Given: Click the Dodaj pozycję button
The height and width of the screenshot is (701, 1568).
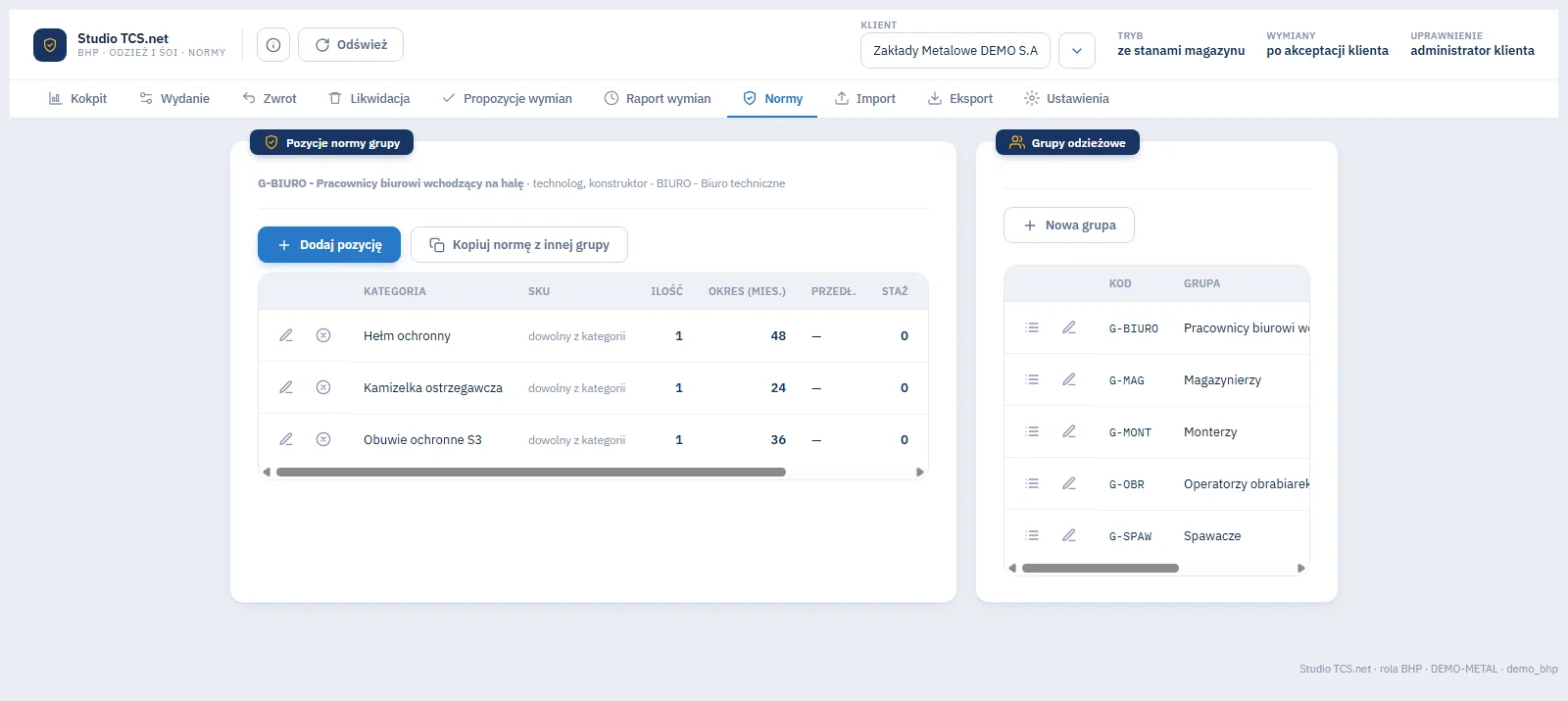Looking at the screenshot, I should click(x=329, y=245).
